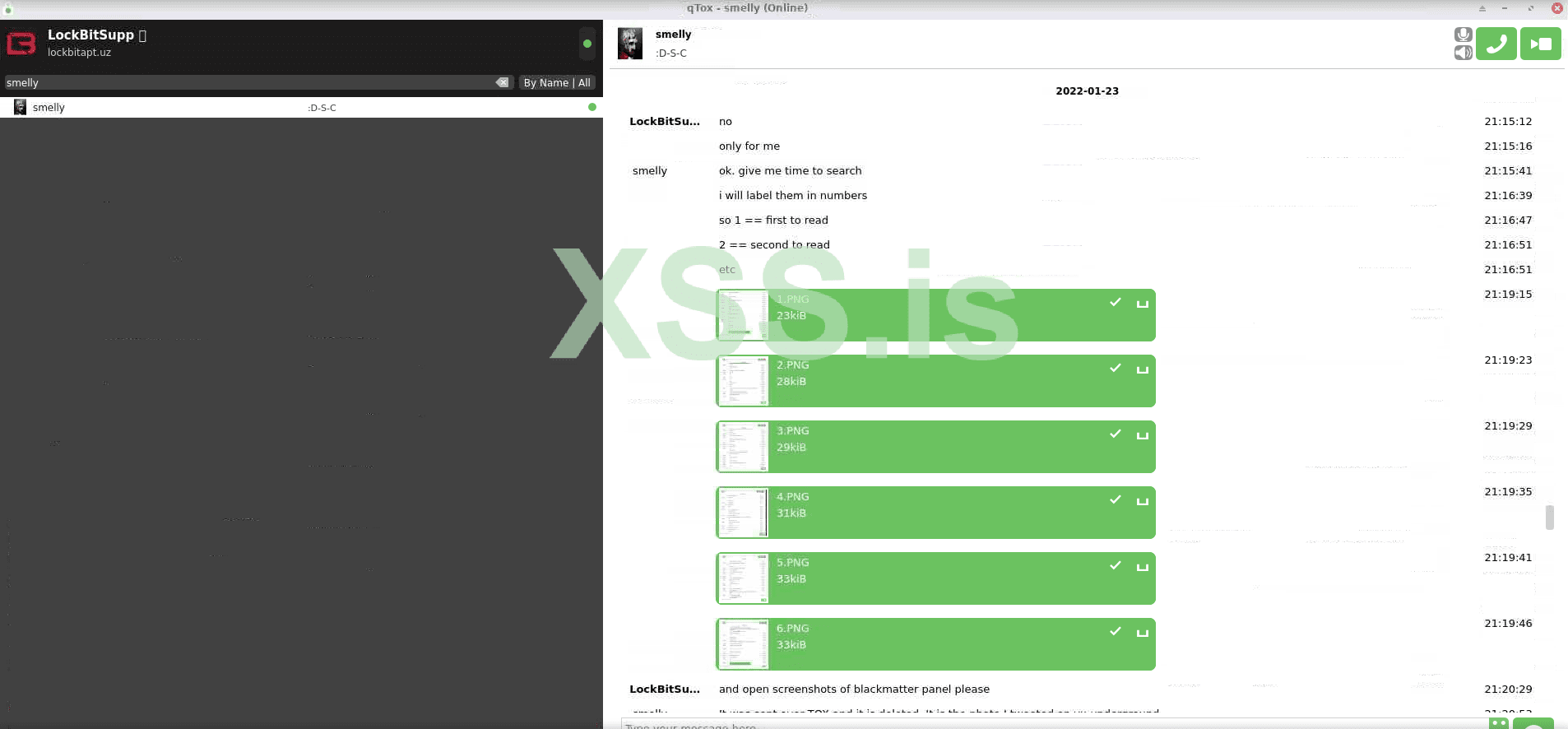Open the By Name | All filter menu

557,82
